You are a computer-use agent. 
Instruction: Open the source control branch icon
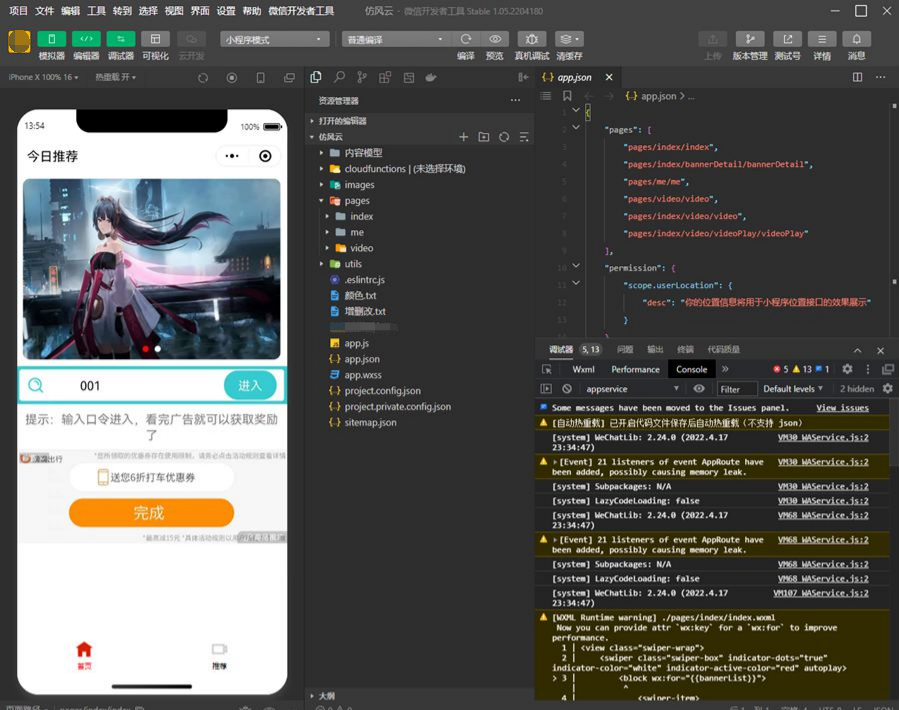coord(362,77)
